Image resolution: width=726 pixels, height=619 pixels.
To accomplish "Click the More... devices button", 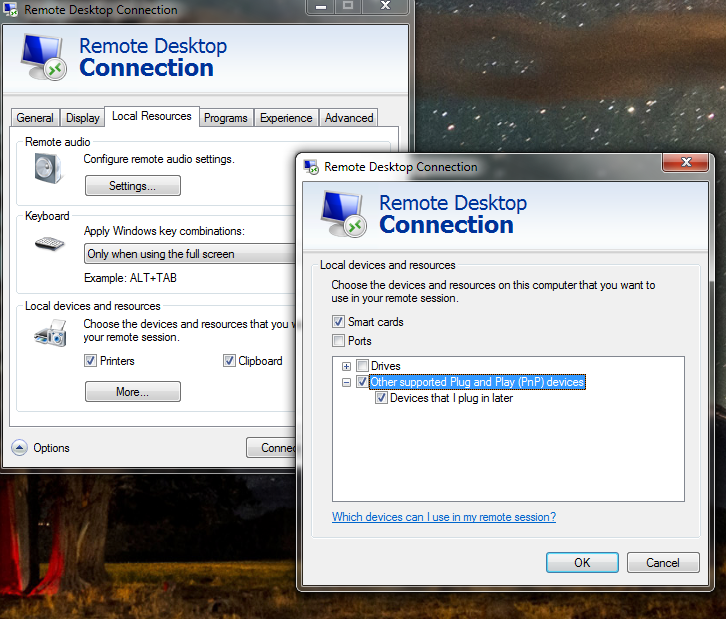I will point(133,392).
